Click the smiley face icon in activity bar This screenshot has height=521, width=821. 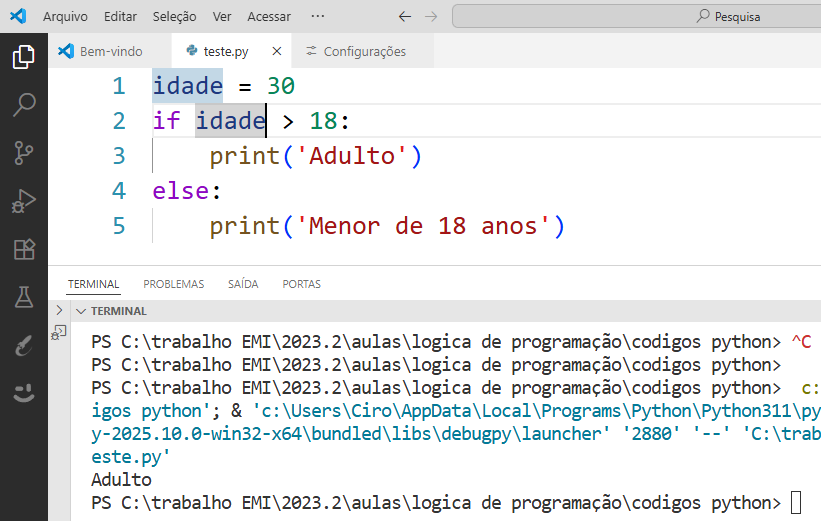(23, 393)
